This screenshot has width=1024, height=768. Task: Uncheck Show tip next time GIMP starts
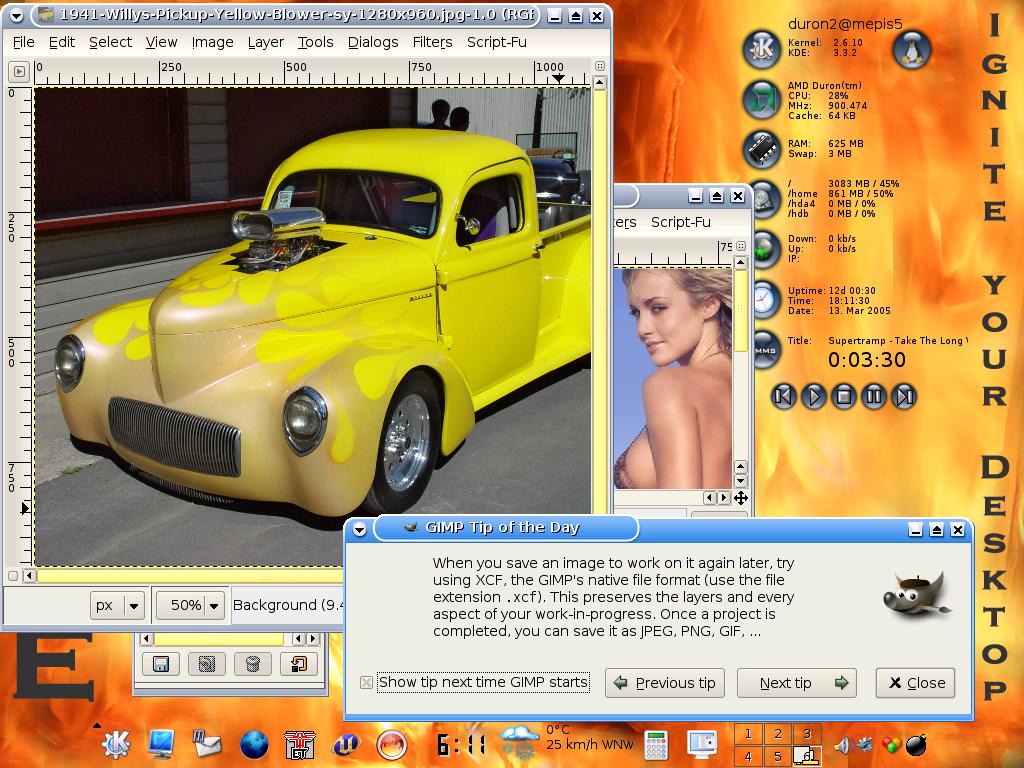click(x=366, y=682)
